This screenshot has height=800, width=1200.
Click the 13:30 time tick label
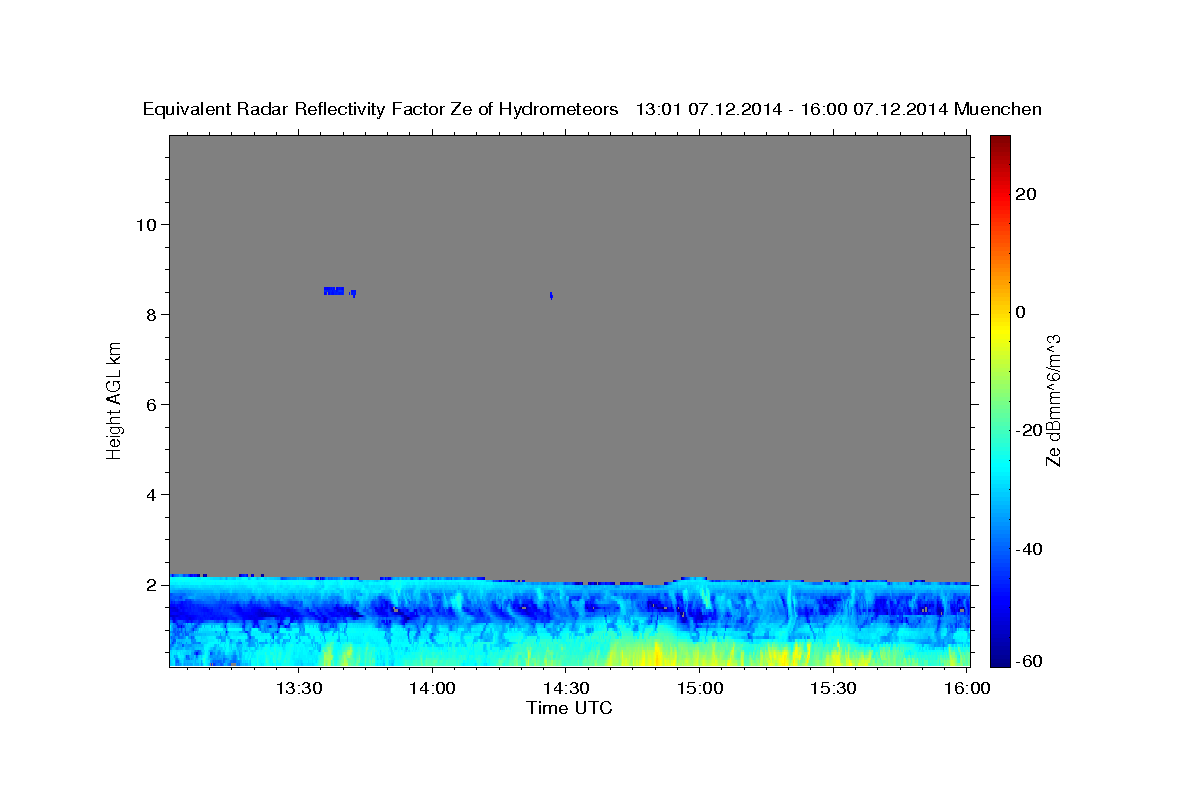click(298, 688)
